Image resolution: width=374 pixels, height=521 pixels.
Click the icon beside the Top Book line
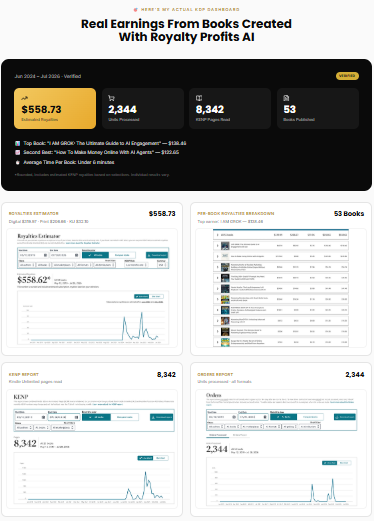[18, 143]
